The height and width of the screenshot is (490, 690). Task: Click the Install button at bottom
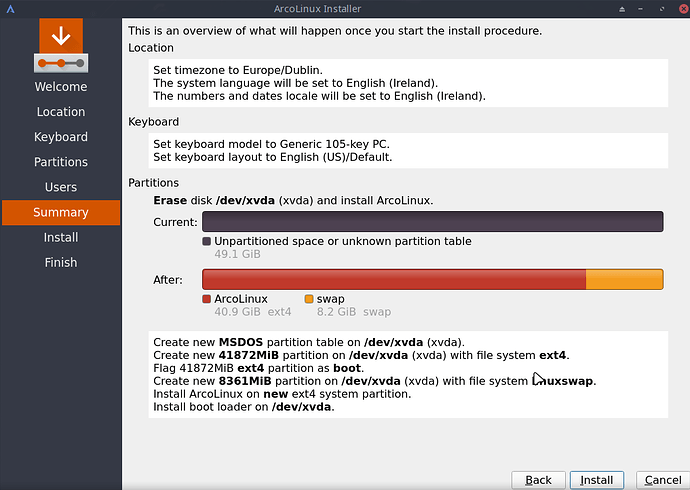[597, 480]
